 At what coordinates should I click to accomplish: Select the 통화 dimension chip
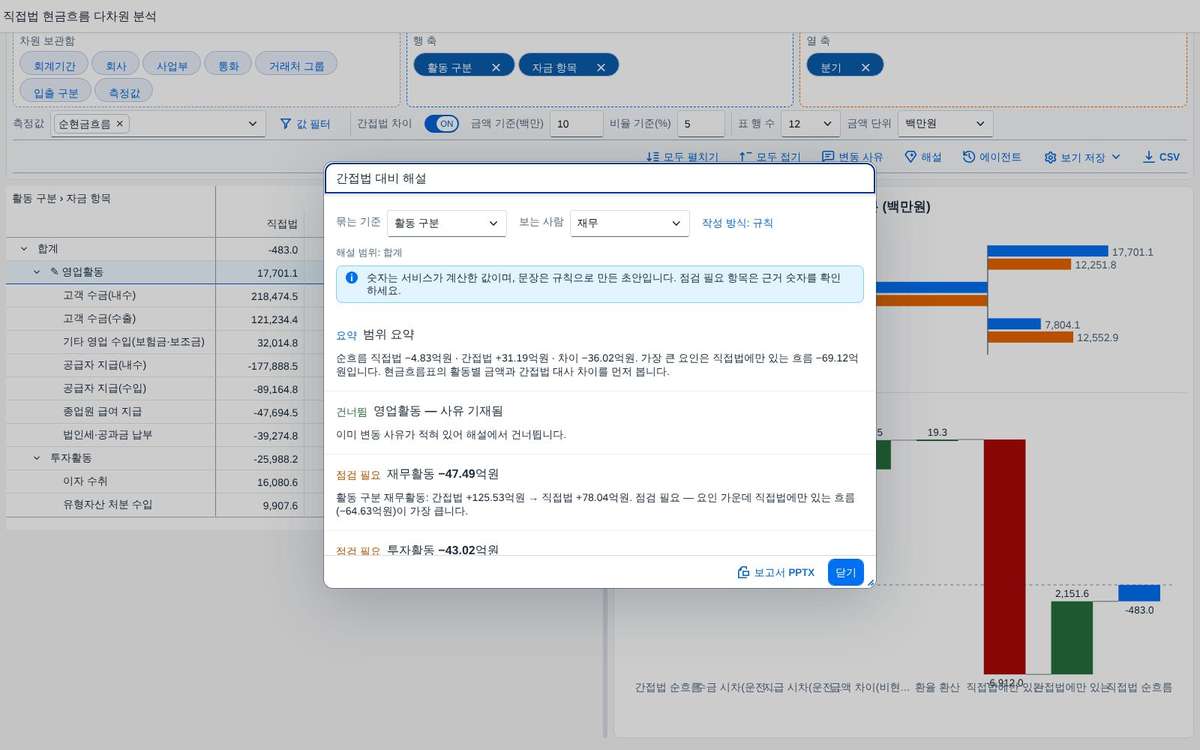pos(227,64)
